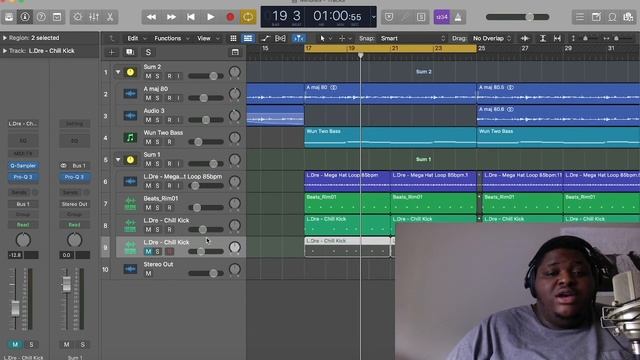640x360 pixels.
Task: Switch to list view button
Action: (x=248, y=38)
